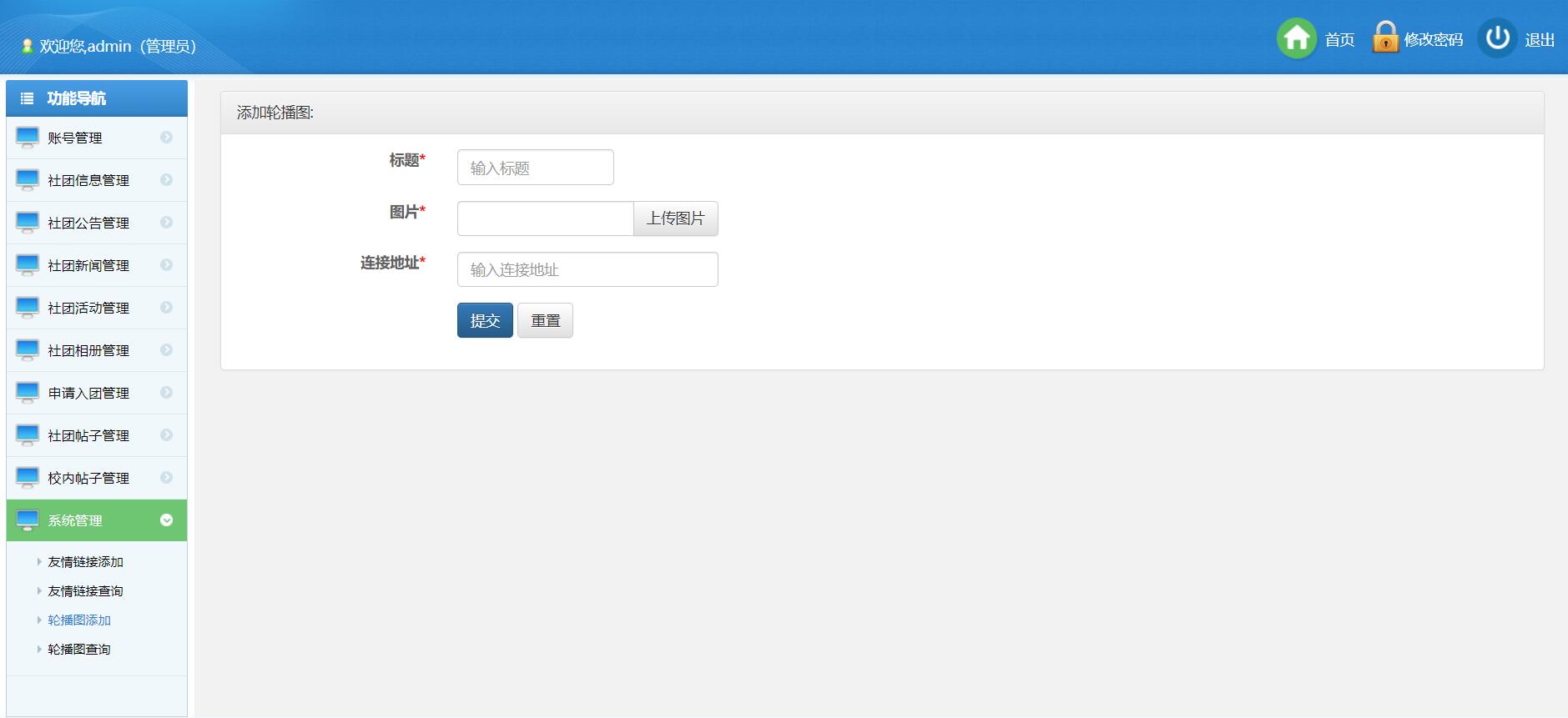Go to 首页 link in header

coord(1339,40)
